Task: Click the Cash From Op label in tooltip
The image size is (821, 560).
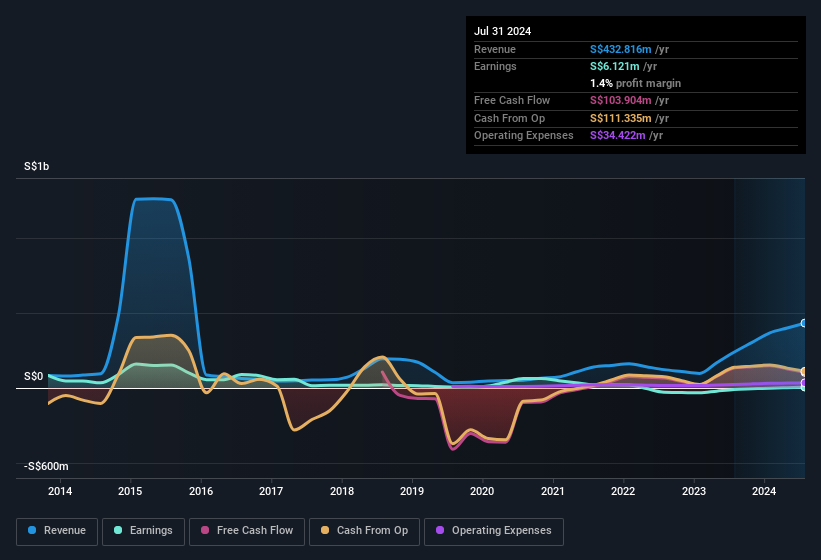Action: (x=509, y=118)
